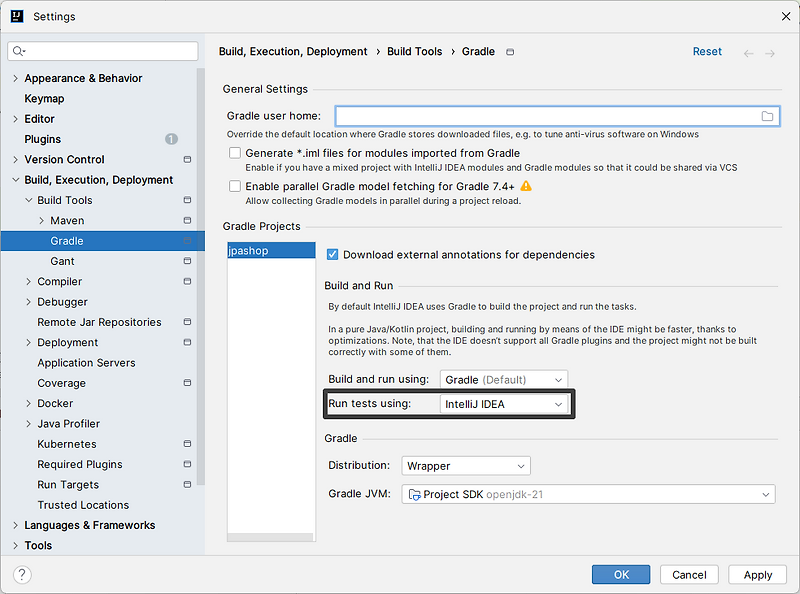Apply the changed Gradle settings
The height and width of the screenshot is (594, 800).
[757, 574]
